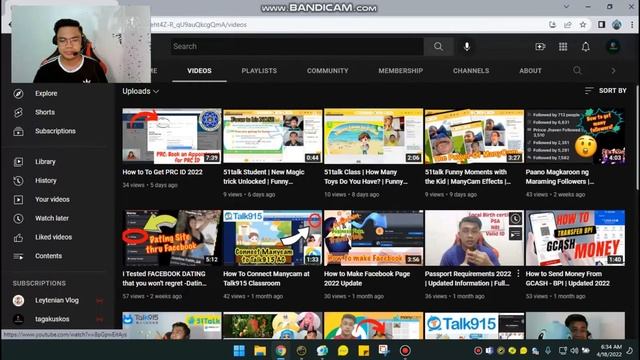Click the Subscriptions sidebar icon
The height and width of the screenshot is (360, 640).
pos(18,131)
